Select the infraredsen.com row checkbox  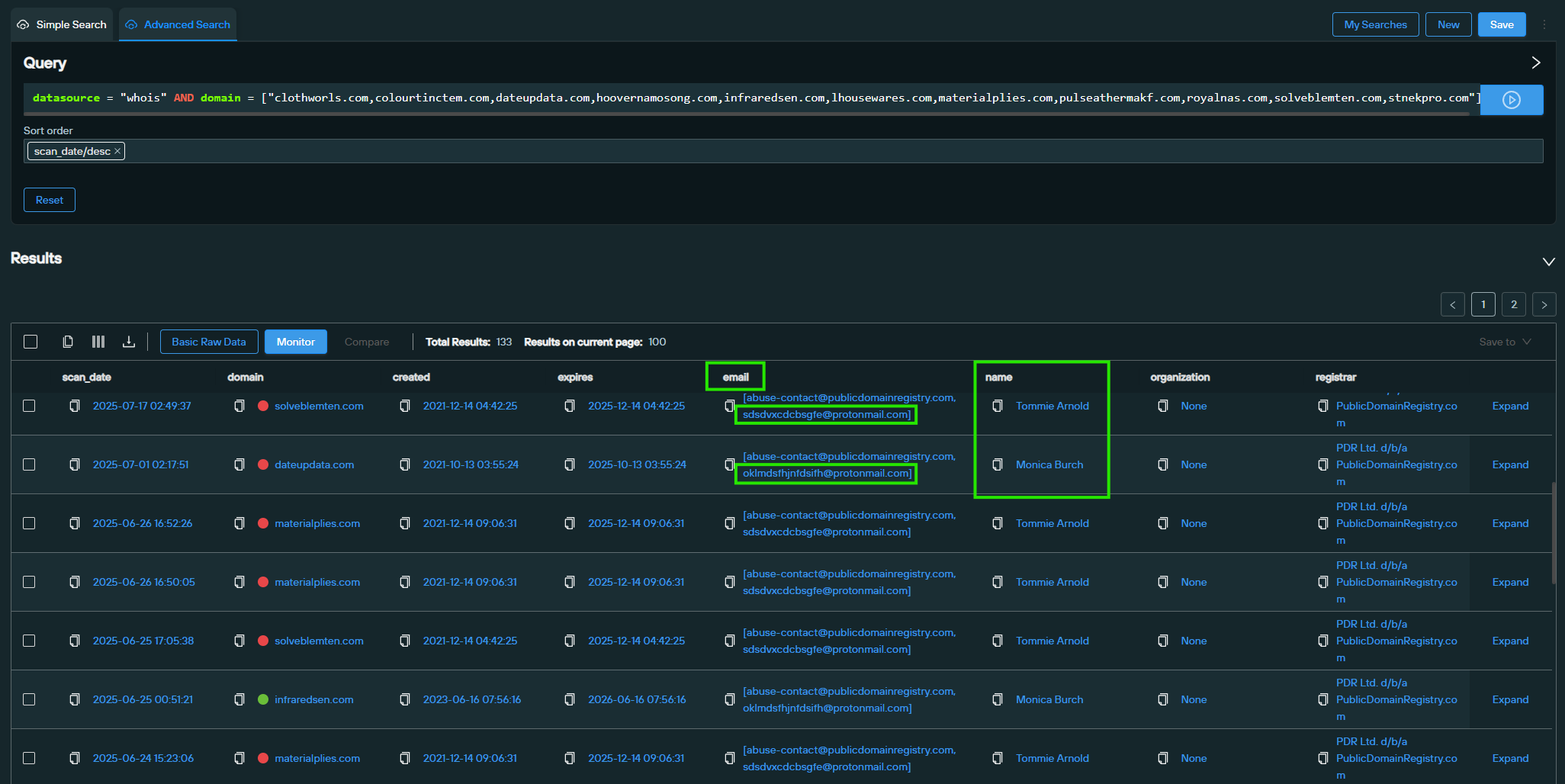29,699
